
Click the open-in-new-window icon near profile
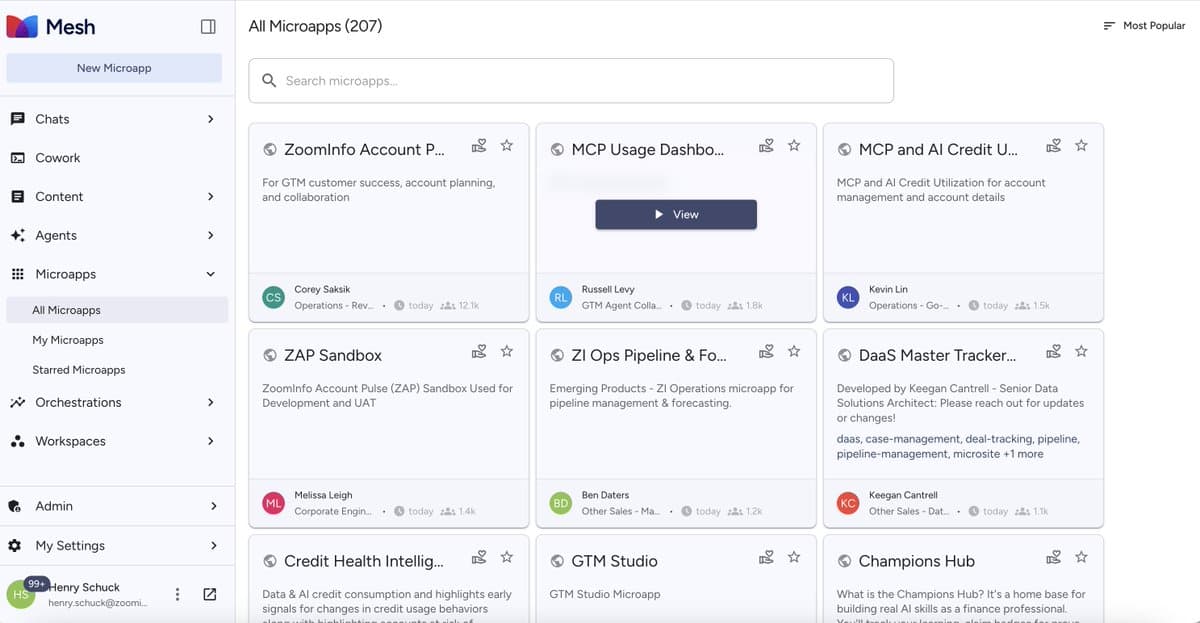point(209,595)
